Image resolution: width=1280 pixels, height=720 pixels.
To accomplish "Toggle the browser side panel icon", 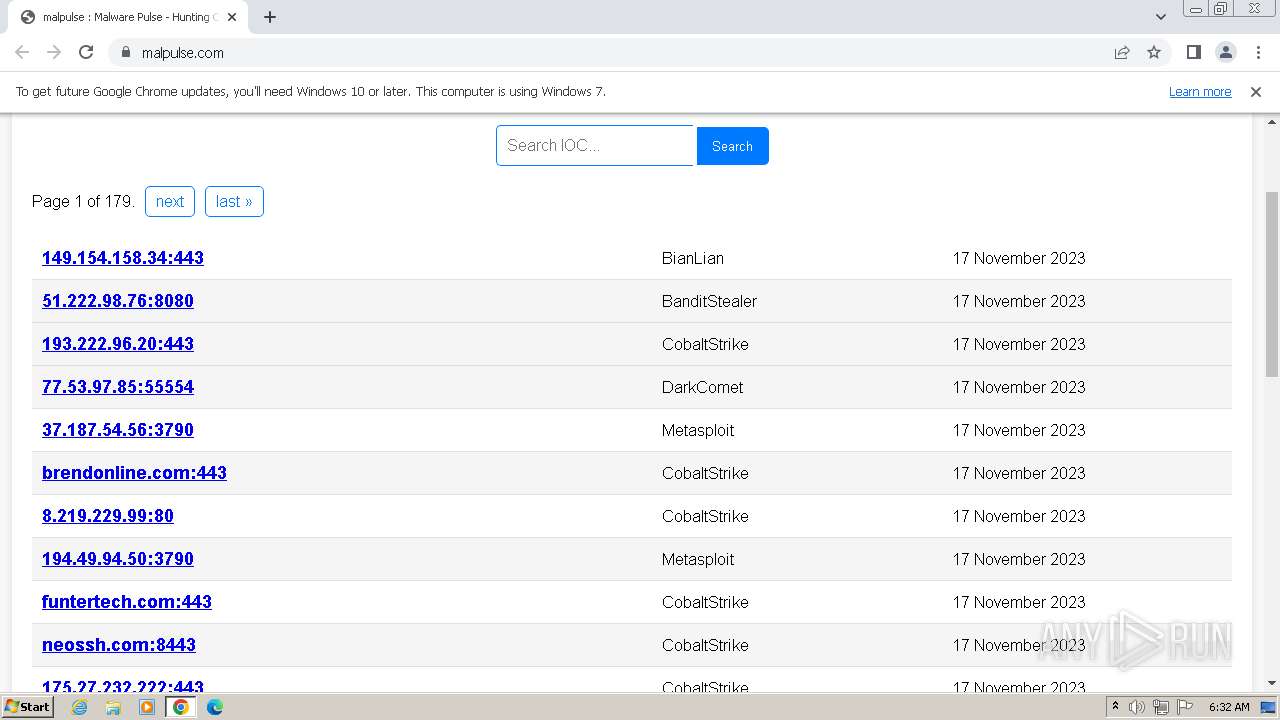I will click(x=1193, y=52).
